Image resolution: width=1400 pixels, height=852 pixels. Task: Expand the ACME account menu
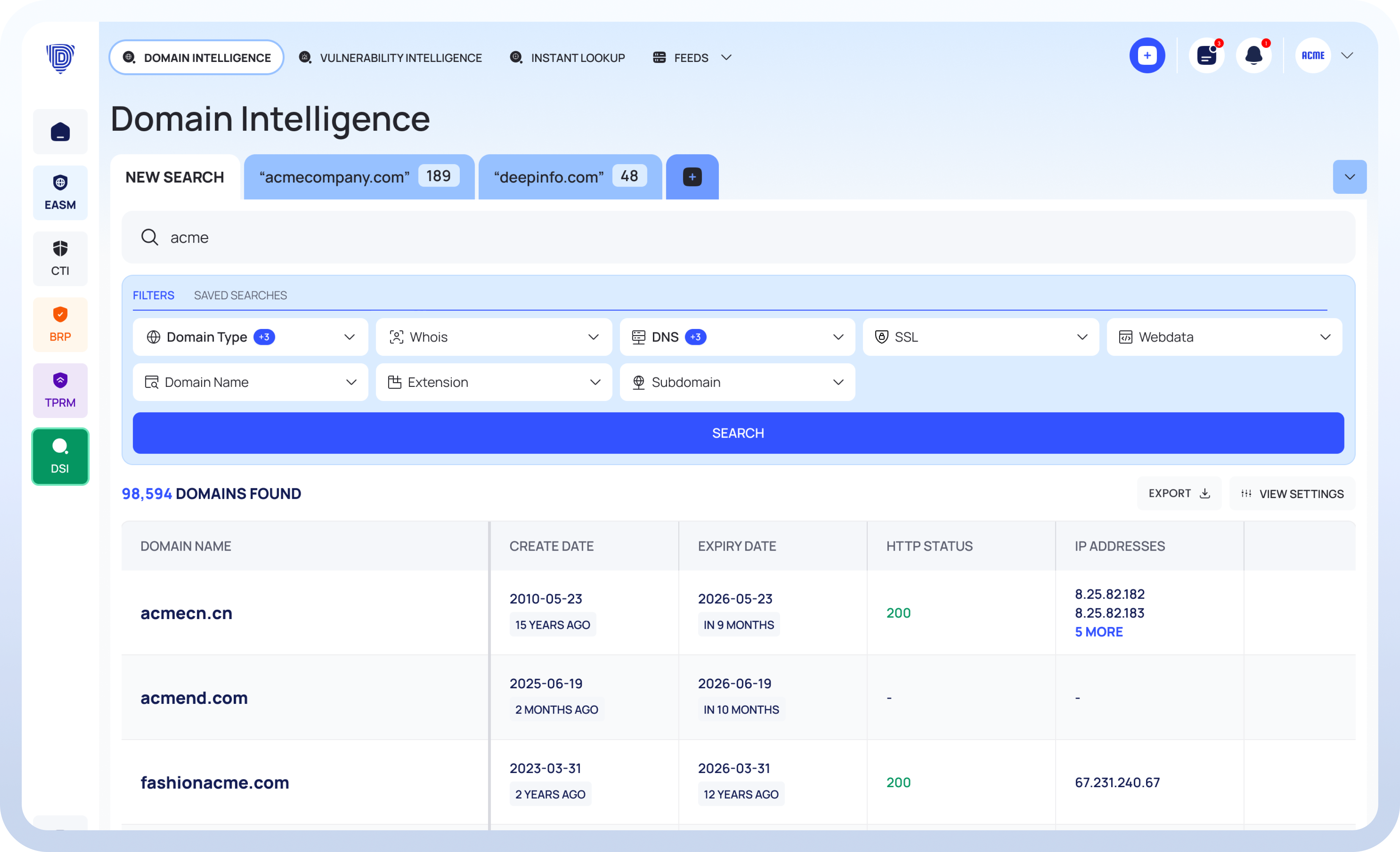point(1347,56)
